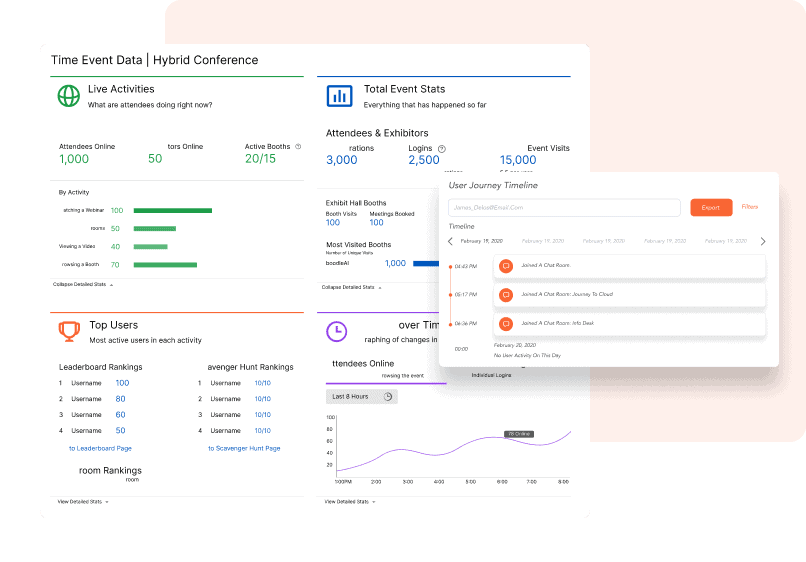
Task: Collapse Detailed Stats under Live Activities
Action: (x=83, y=285)
